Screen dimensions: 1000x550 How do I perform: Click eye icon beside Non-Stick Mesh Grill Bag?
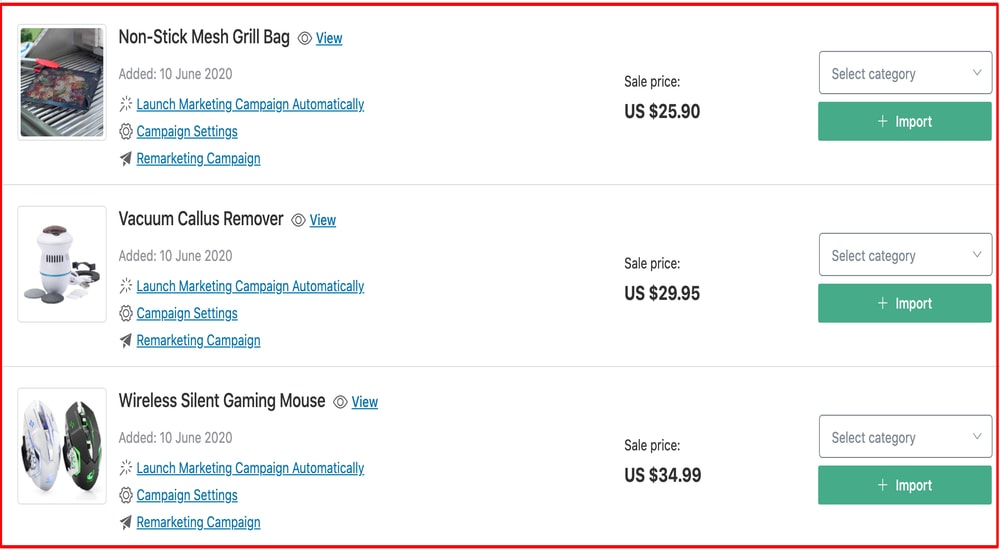pos(305,39)
